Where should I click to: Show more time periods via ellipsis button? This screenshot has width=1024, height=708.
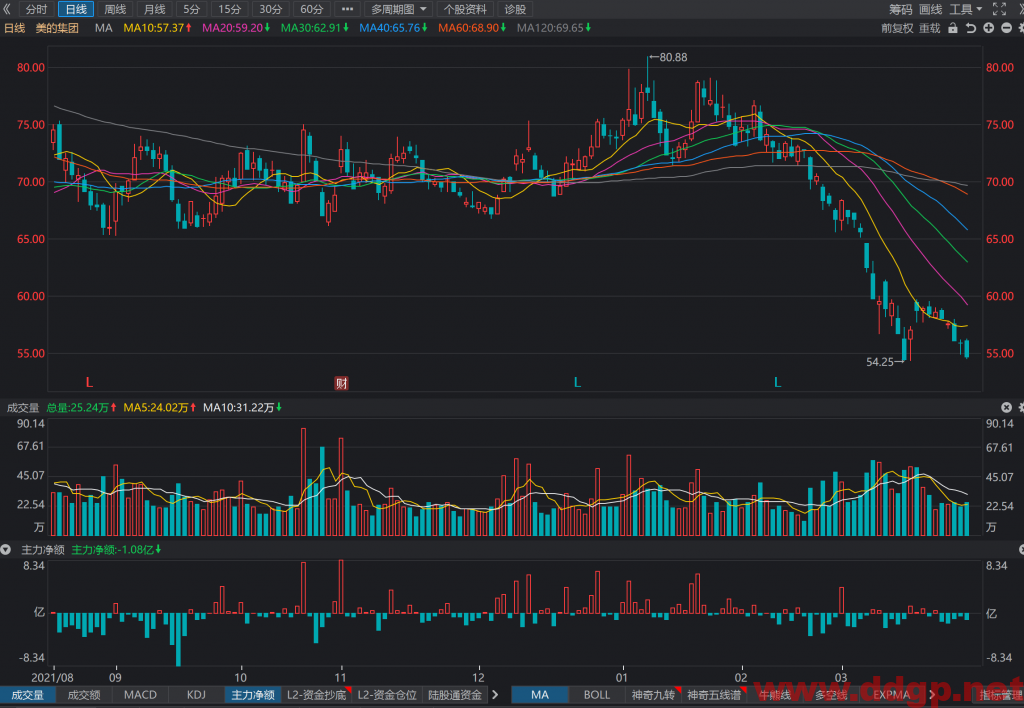pyautogui.click(x=347, y=9)
